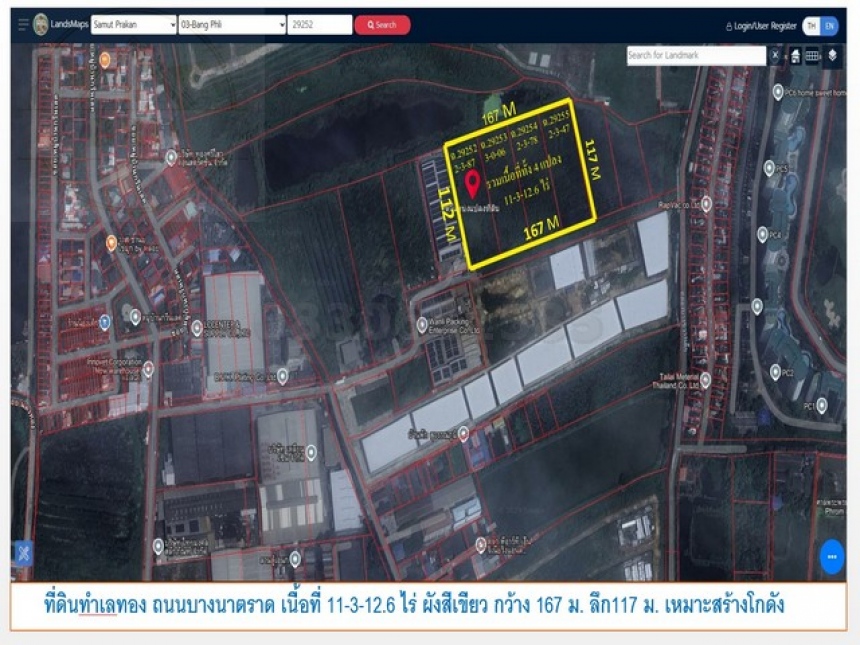Click the Search for Landmark input box
The image size is (860, 645).
tap(696, 56)
